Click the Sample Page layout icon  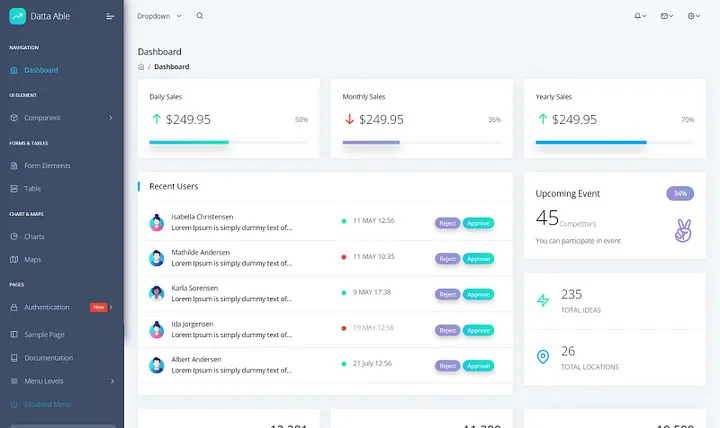click(14, 335)
